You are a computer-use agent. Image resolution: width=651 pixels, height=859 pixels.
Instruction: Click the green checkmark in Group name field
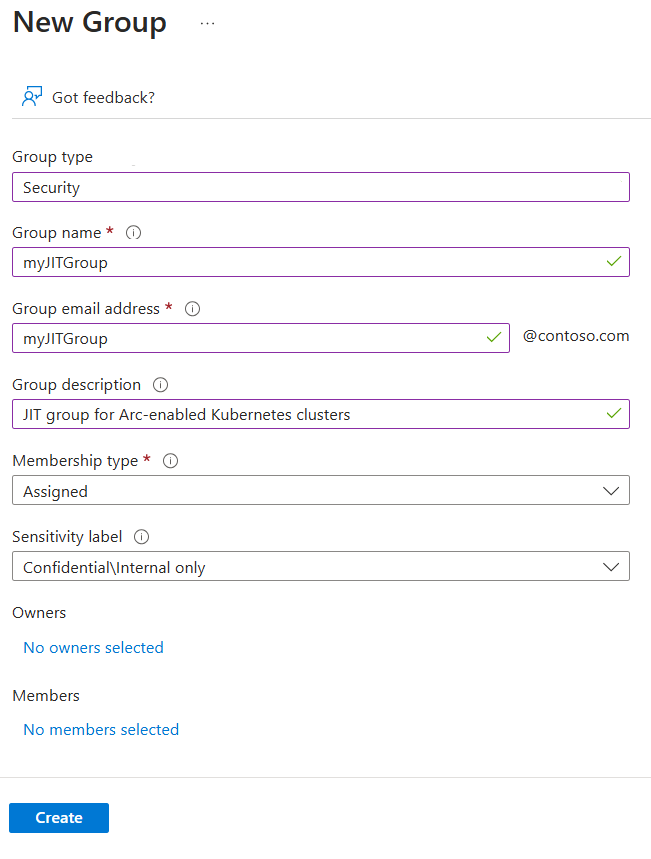611,261
